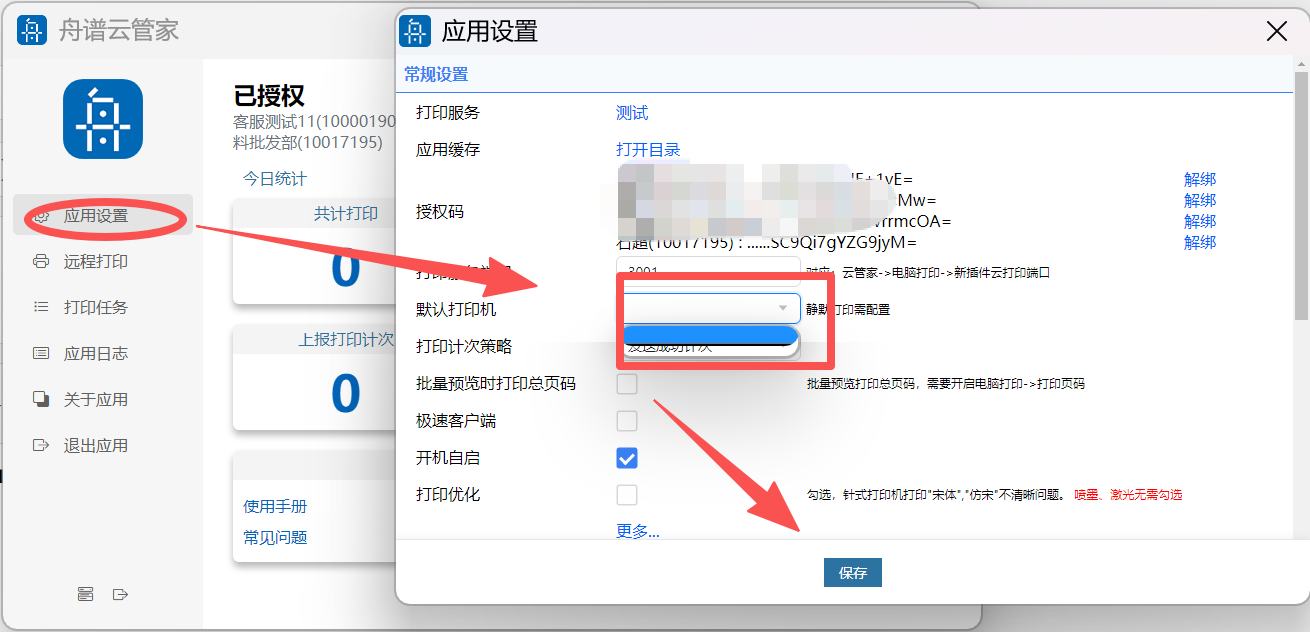Click the logout icon at sidebar bottom
The width and height of the screenshot is (1310, 632).
pos(121,595)
